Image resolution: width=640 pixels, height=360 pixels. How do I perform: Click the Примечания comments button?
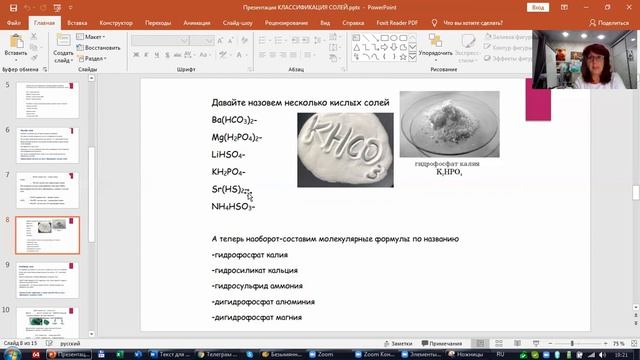click(x=442, y=344)
